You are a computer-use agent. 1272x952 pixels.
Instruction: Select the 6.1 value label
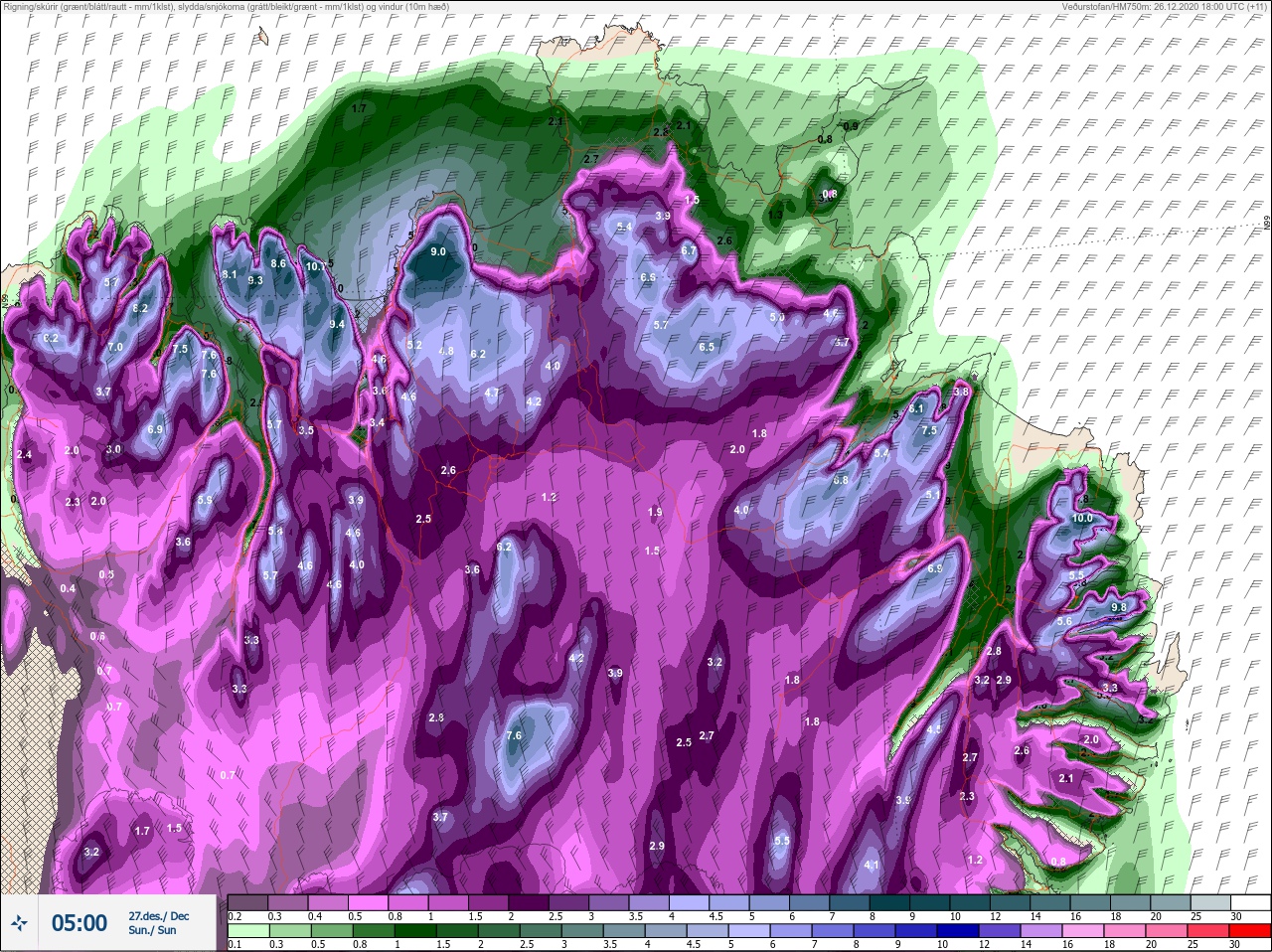click(917, 408)
